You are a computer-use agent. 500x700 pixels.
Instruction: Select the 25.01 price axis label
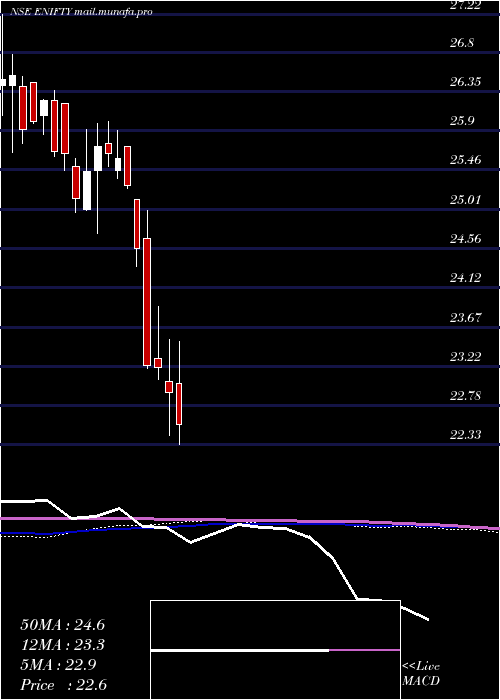pyautogui.click(x=466, y=199)
